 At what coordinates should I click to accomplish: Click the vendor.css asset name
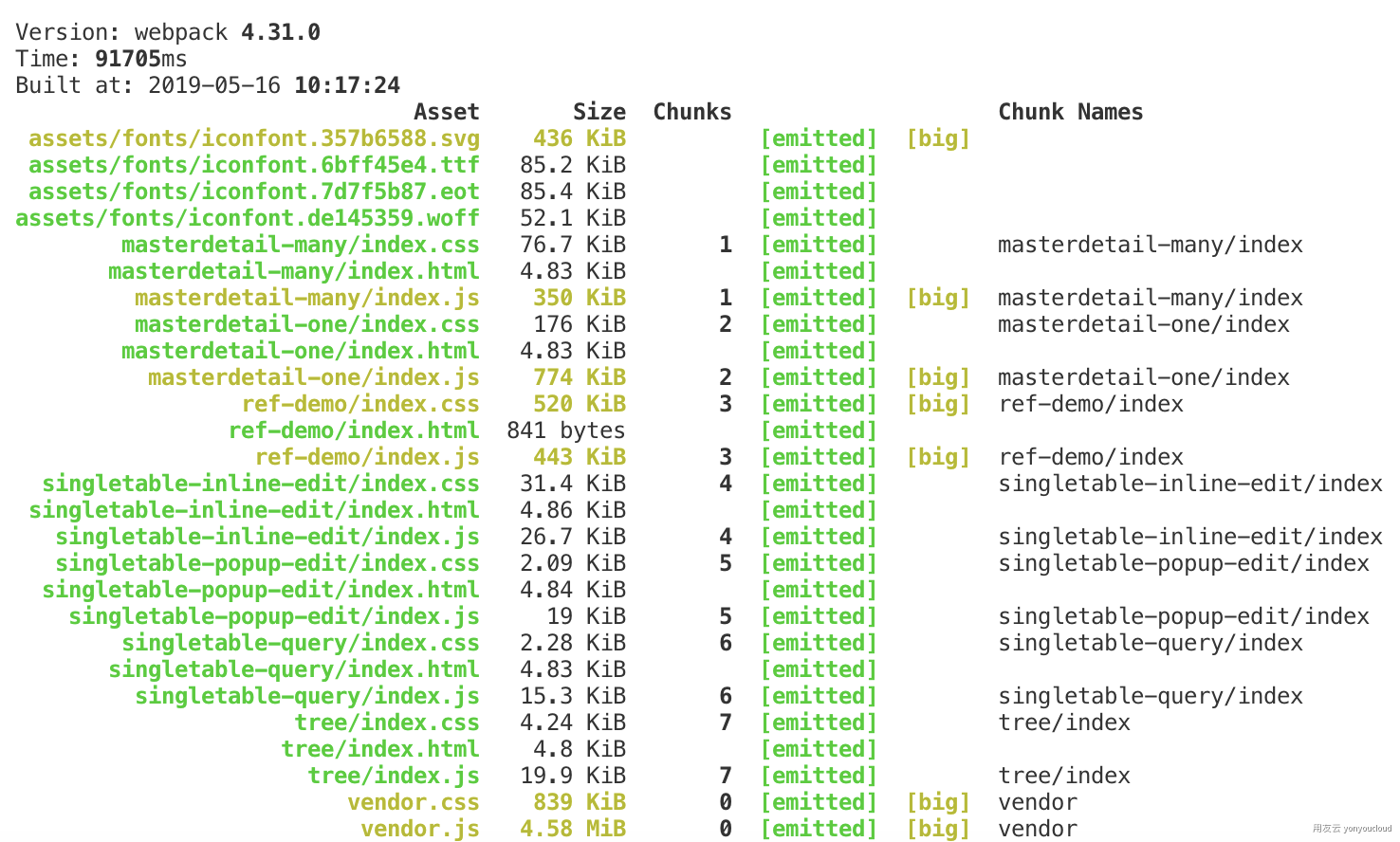pos(414,801)
